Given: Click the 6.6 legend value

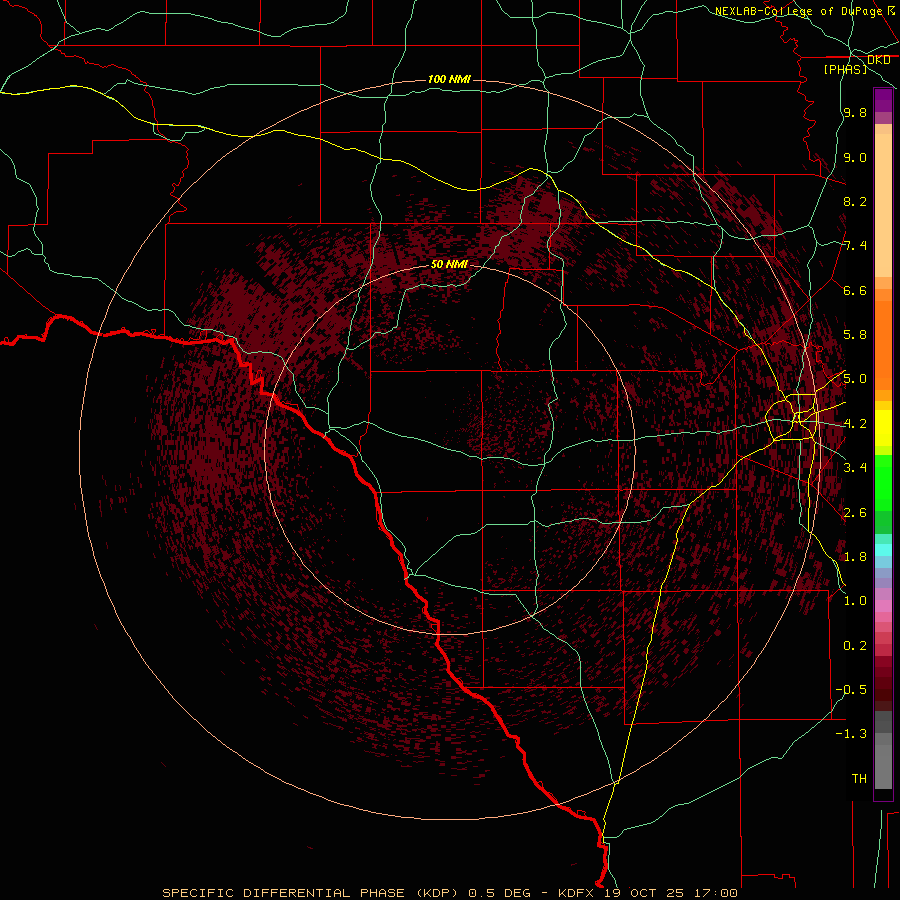Looking at the screenshot, I should point(855,290).
